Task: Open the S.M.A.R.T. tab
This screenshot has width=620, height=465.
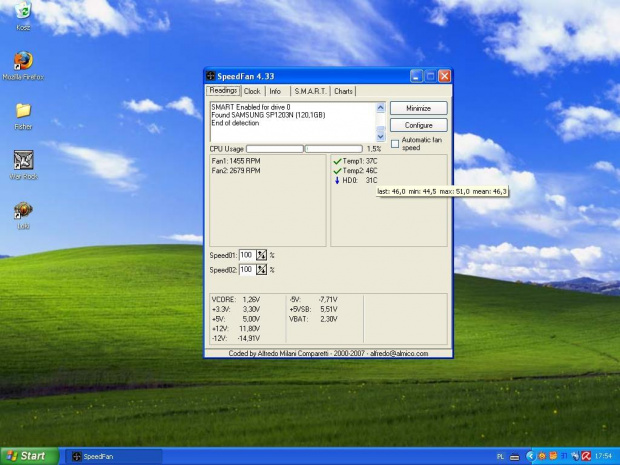Action: point(310,91)
